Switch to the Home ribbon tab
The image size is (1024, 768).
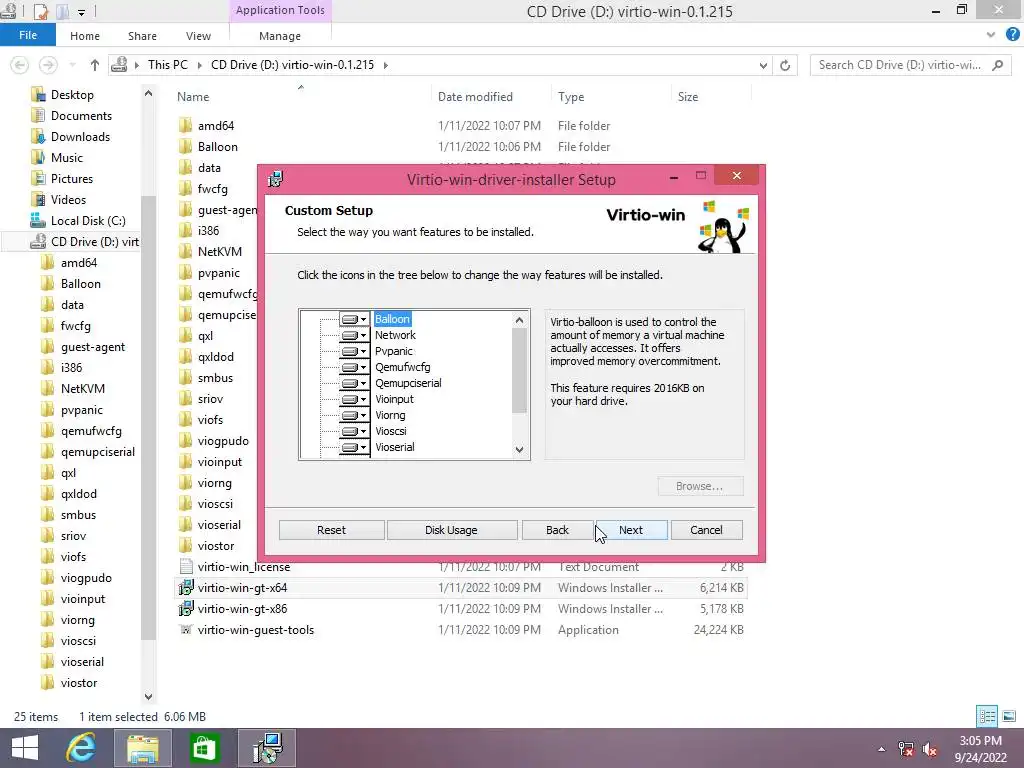point(85,36)
